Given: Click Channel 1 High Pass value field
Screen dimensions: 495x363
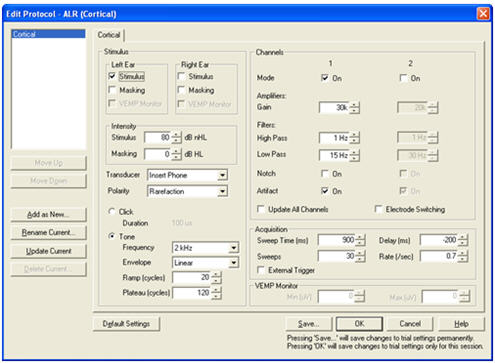Looking at the screenshot, I should 334,138.
